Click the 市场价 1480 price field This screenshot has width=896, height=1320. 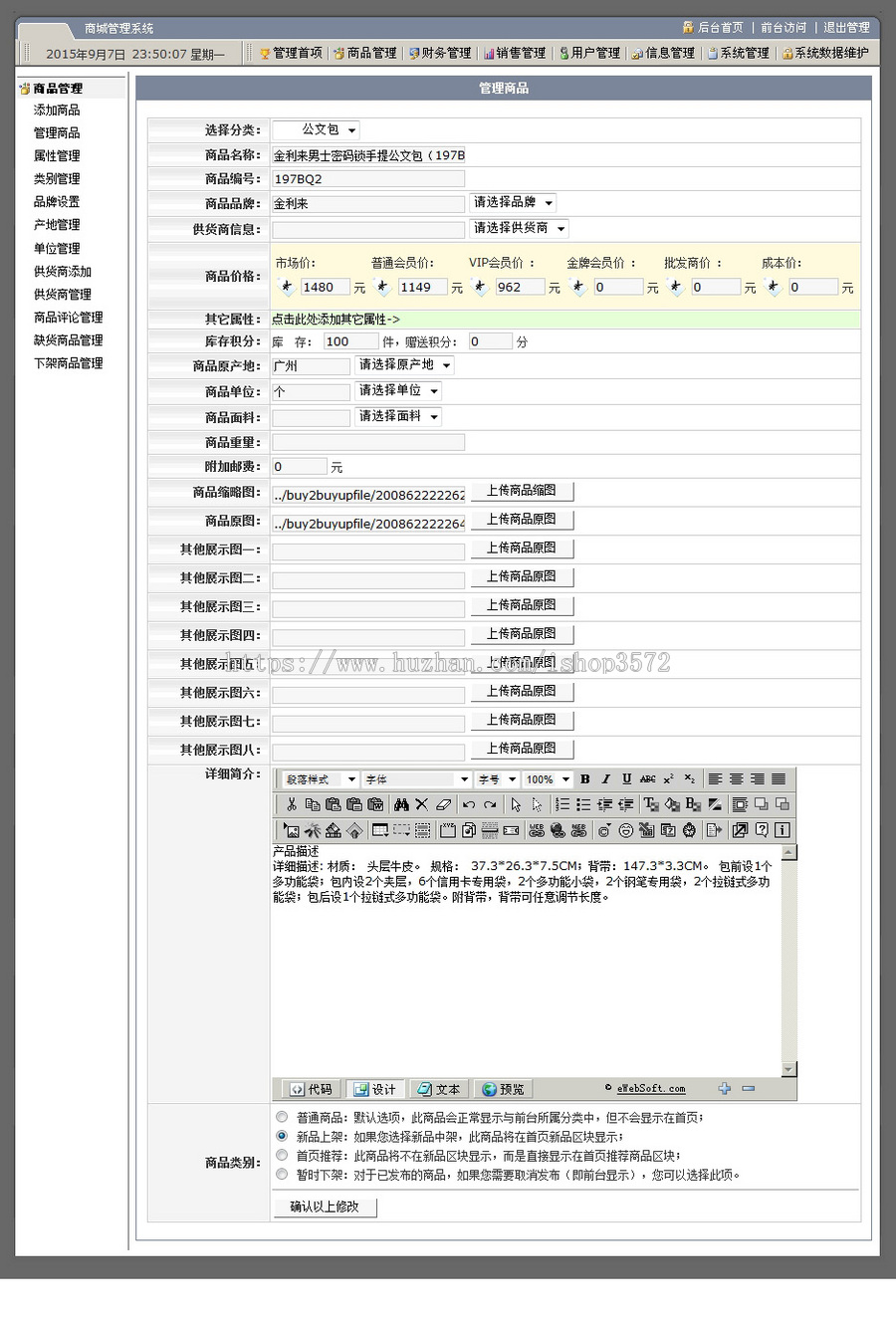325,287
